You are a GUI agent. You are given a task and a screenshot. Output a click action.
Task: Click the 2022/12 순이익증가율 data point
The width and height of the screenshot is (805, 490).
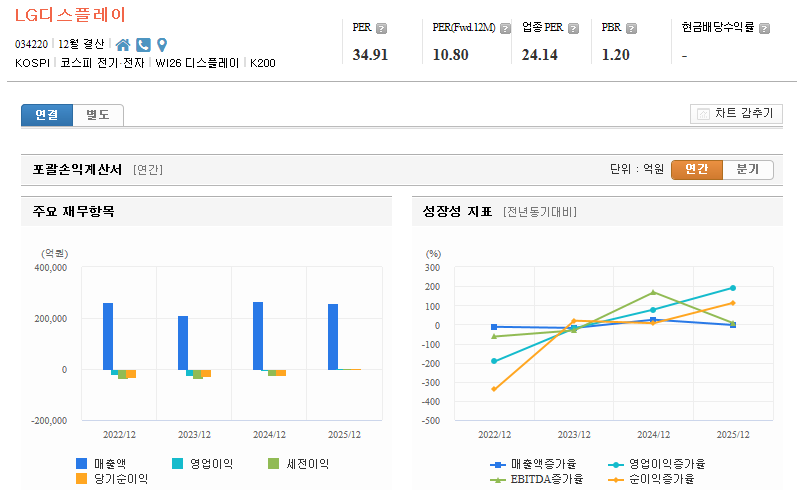click(x=494, y=389)
